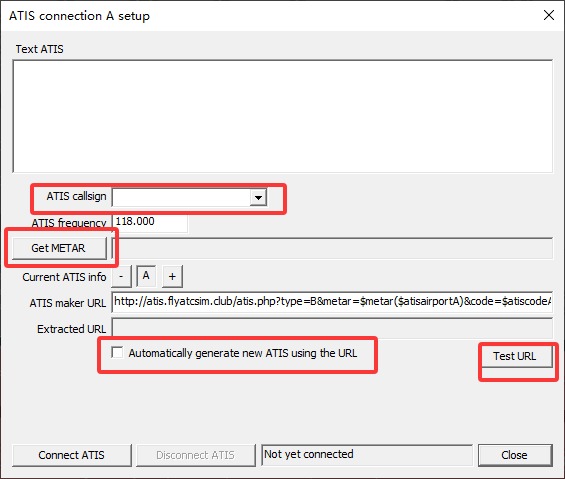Click the ATIS callsign combo box field
The height and width of the screenshot is (479, 565).
pyautogui.click(x=189, y=198)
